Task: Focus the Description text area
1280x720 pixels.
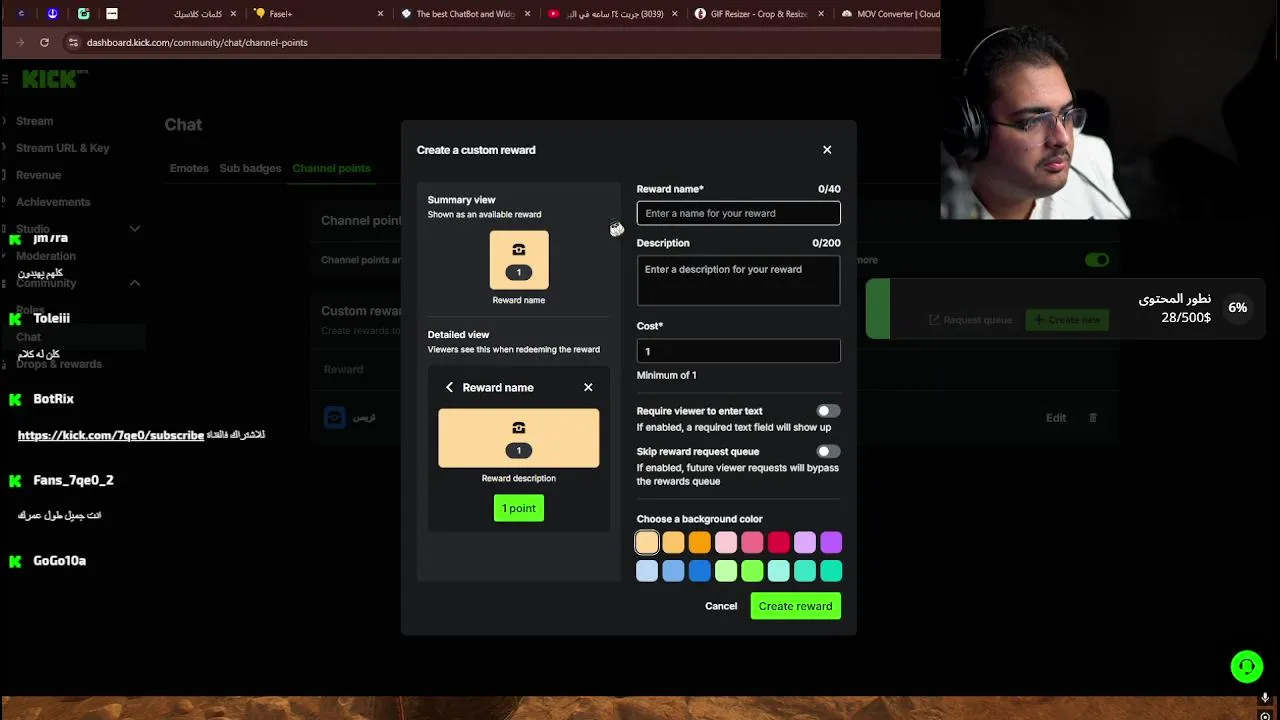Action: (x=738, y=281)
